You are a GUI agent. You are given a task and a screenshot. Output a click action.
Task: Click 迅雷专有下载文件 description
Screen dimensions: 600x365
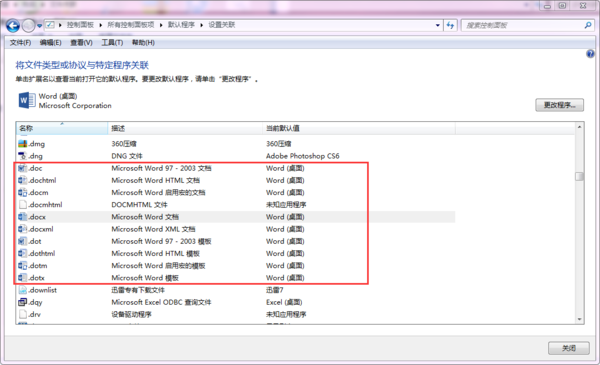coord(138,290)
